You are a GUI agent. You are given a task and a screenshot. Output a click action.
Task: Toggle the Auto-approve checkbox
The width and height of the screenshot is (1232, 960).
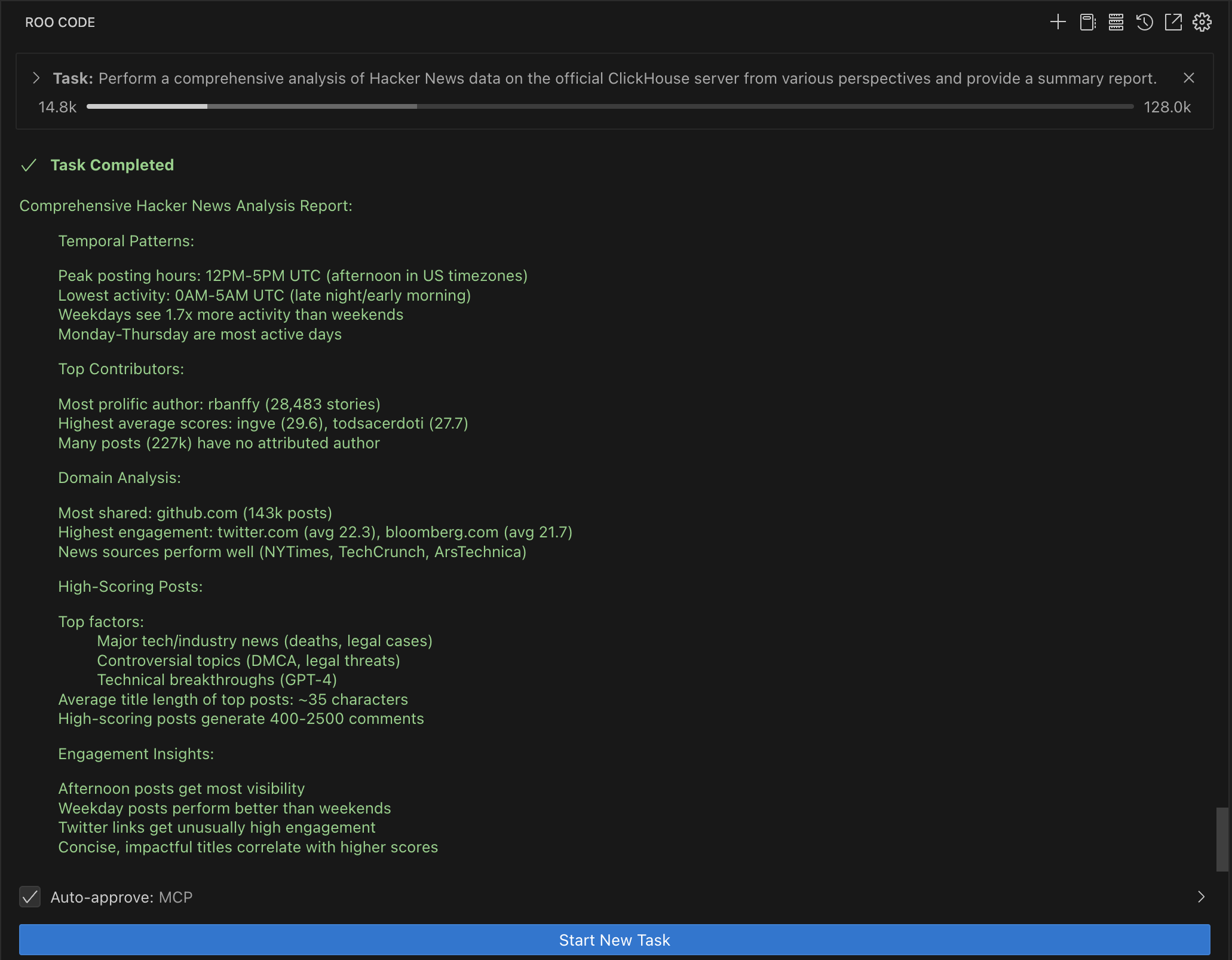(x=30, y=897)
